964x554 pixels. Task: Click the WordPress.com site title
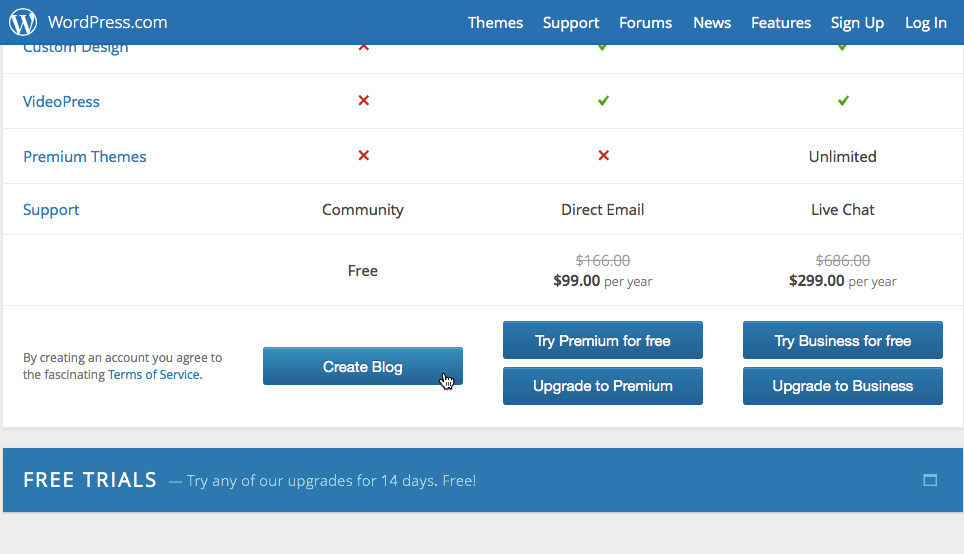point(108,22)
